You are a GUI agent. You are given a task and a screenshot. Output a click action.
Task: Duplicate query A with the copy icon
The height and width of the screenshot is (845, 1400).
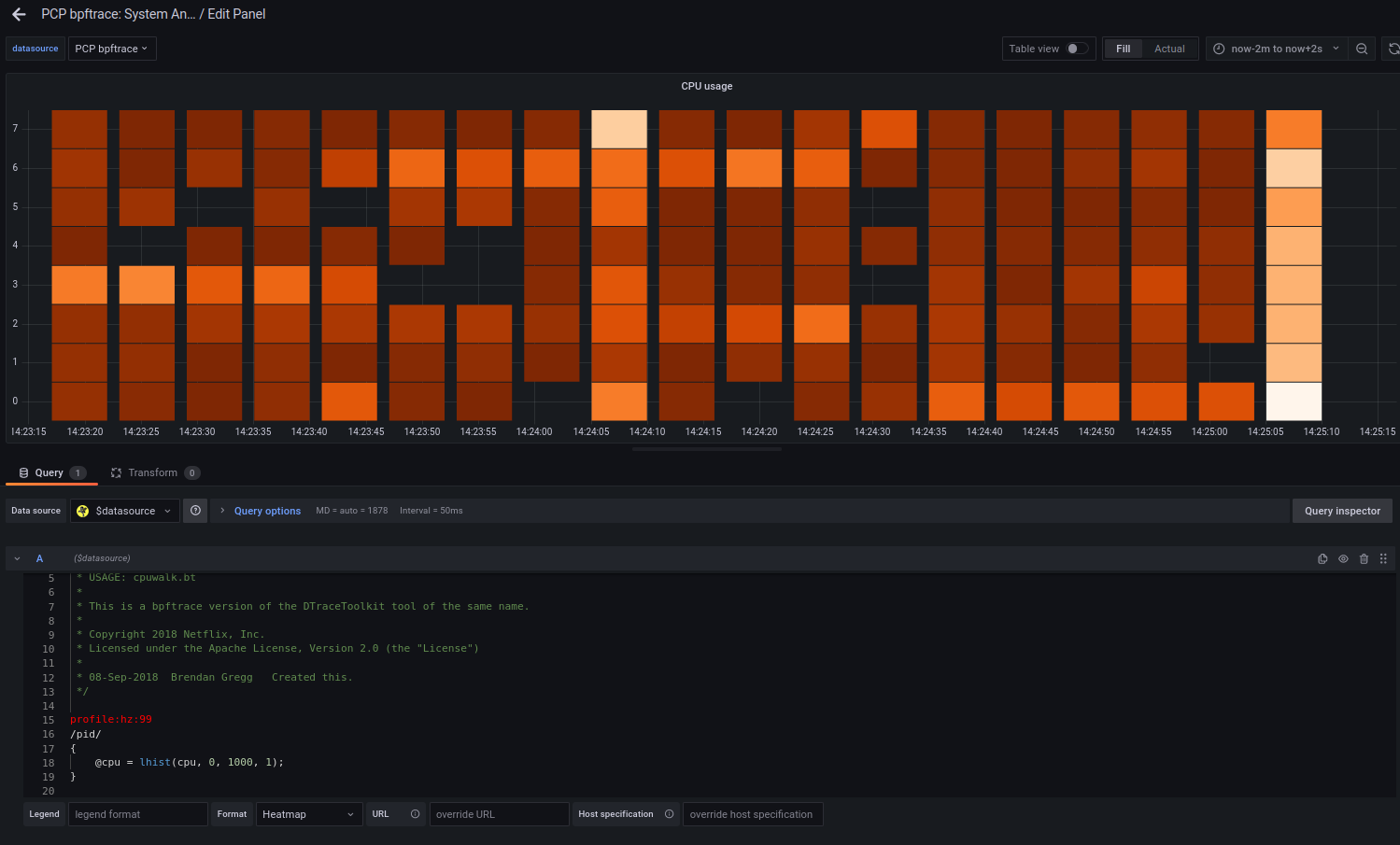pos(1322,558)
